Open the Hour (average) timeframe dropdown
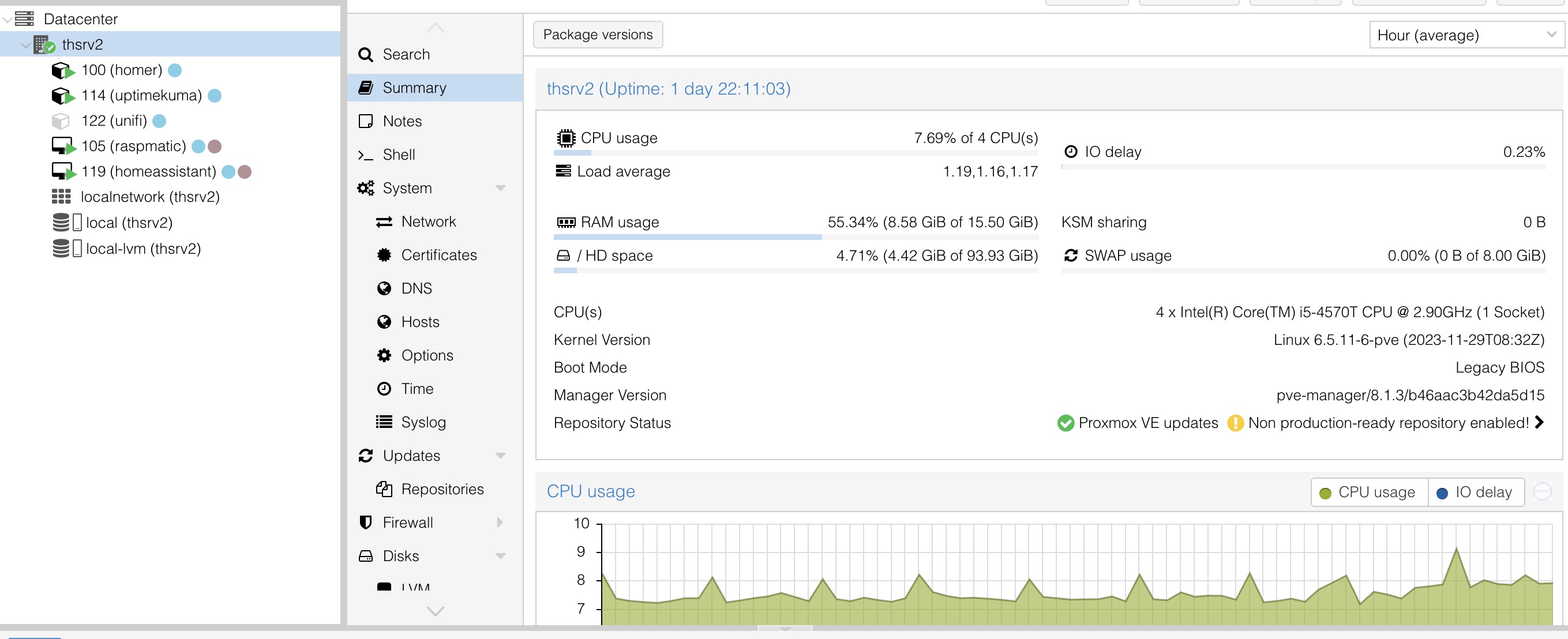Viewport: 1568px width, 639px height. pos(1465,35)
